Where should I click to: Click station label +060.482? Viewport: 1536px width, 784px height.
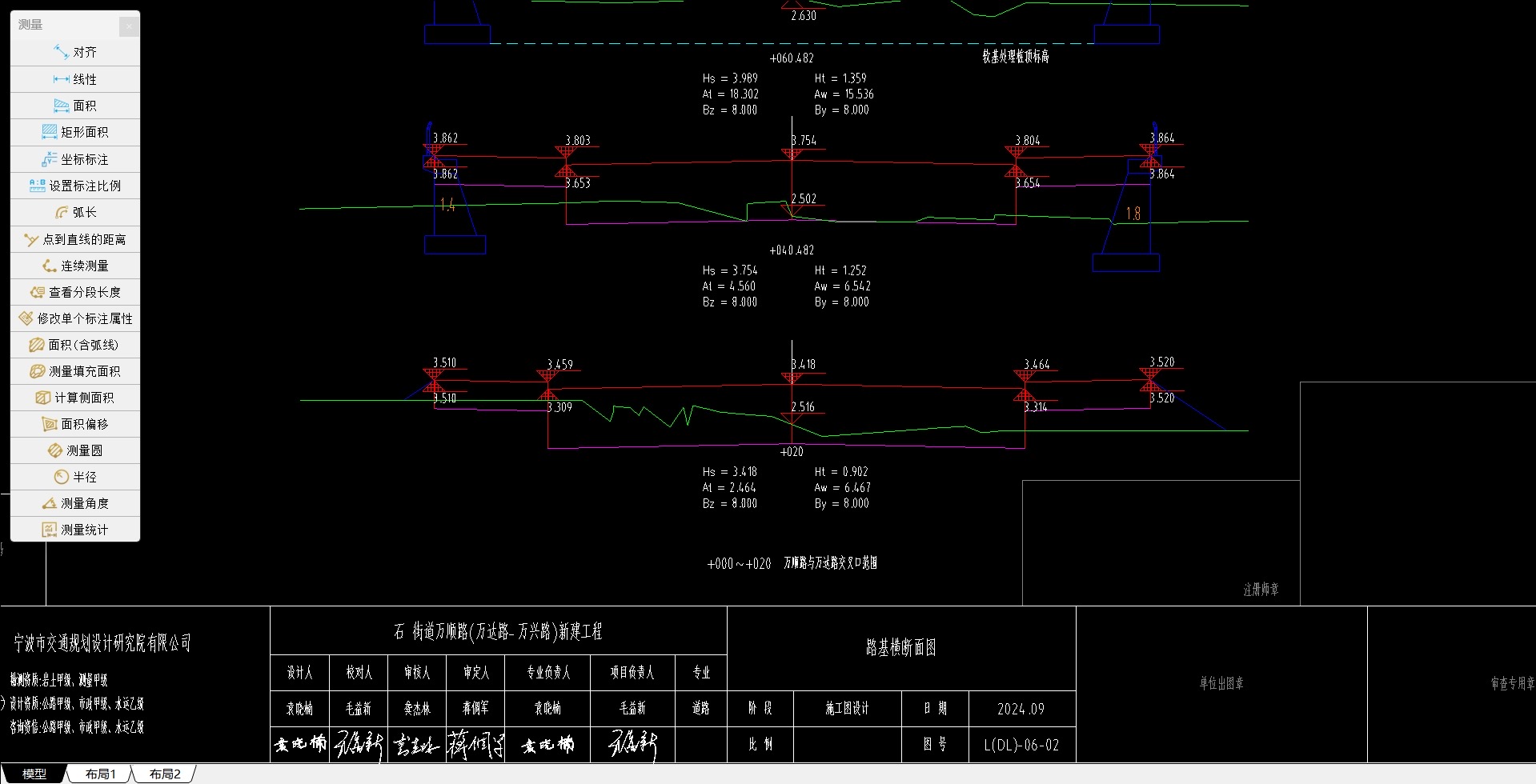[792, 58]
